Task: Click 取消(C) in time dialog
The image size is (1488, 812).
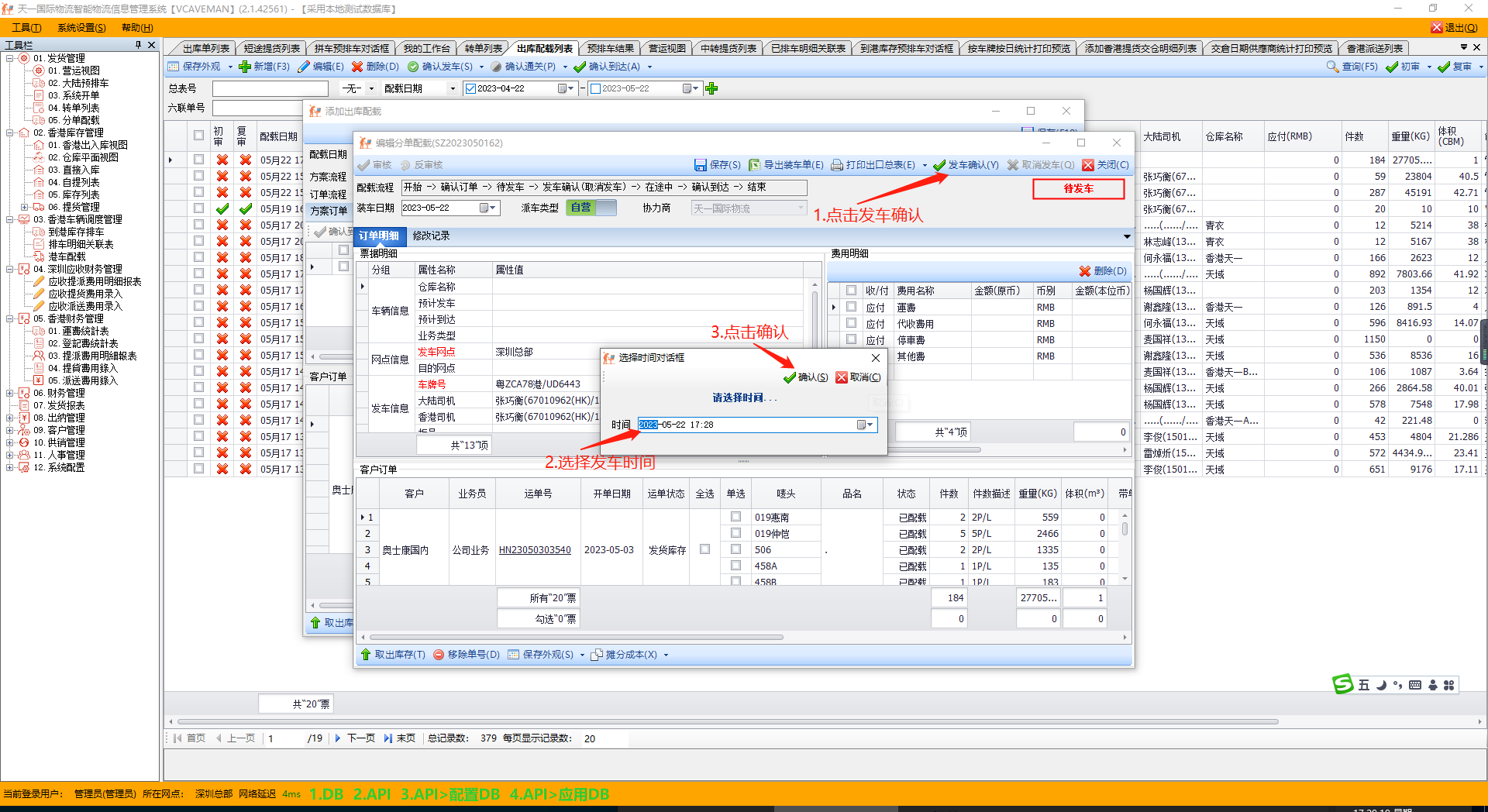Action: (858, 377)
